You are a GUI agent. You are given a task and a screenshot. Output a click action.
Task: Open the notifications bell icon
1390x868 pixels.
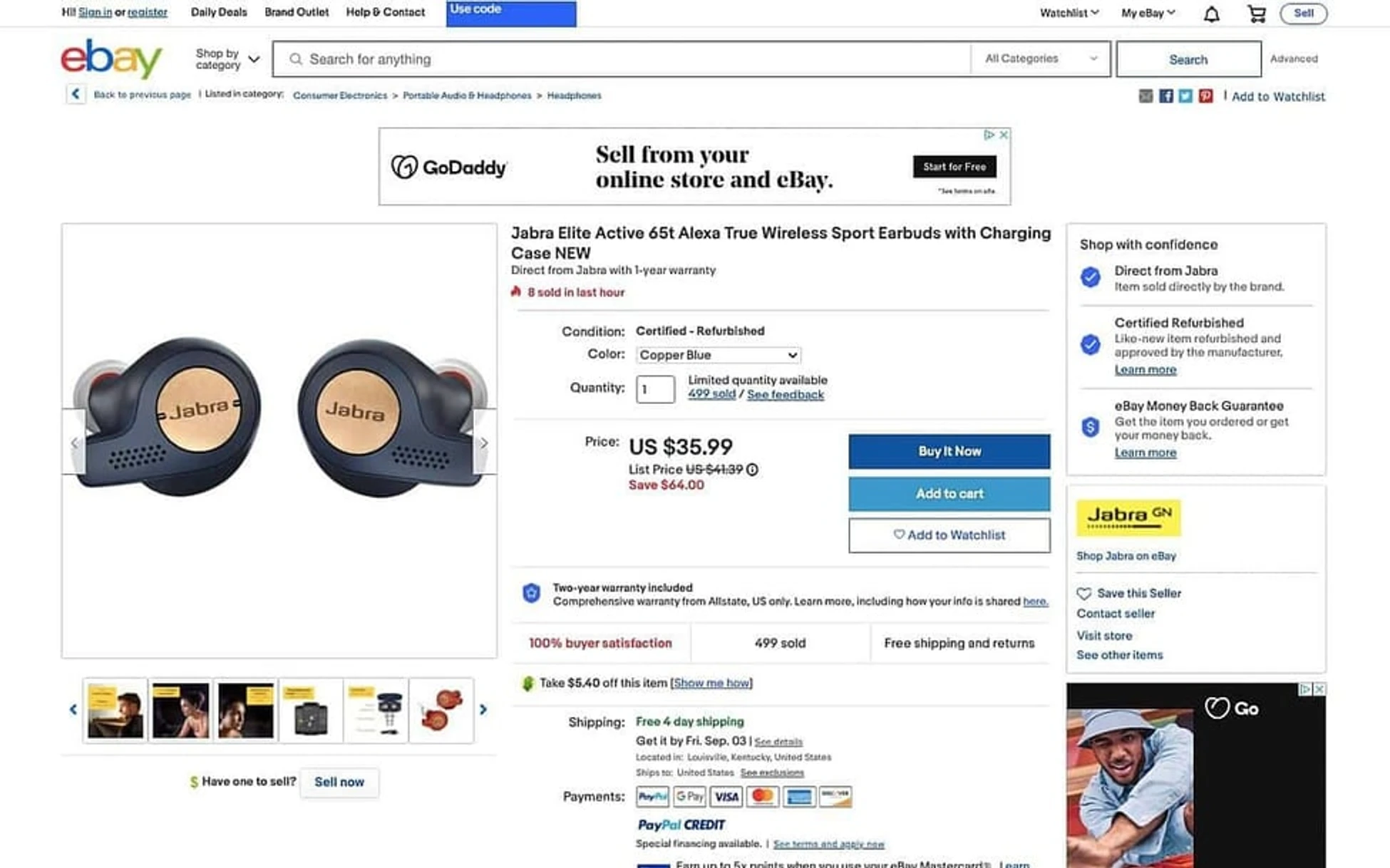[1211, 14]
